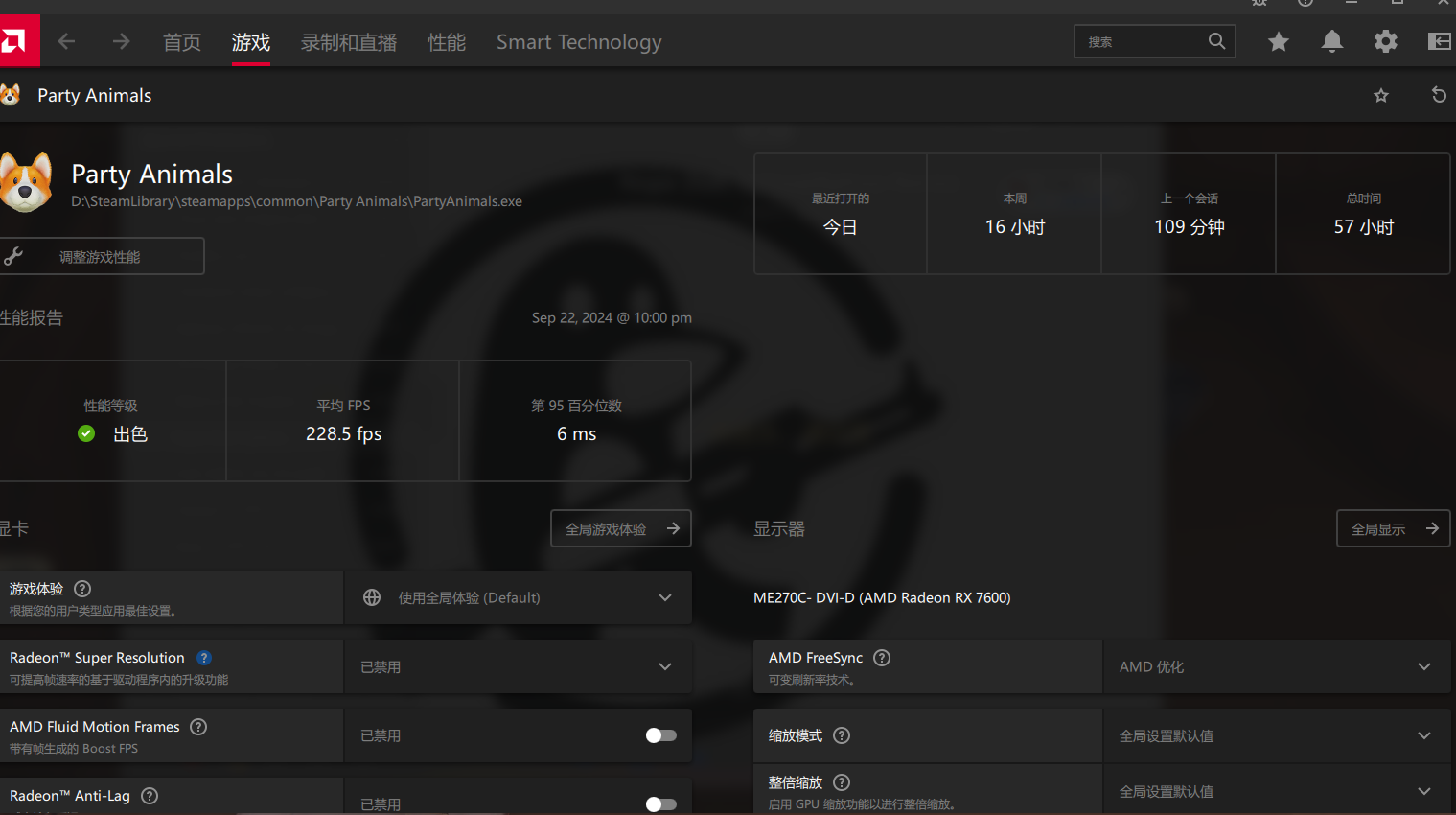Click the Sep 22, 2024 @ 10:00 pm timestamp

(612, 317)
